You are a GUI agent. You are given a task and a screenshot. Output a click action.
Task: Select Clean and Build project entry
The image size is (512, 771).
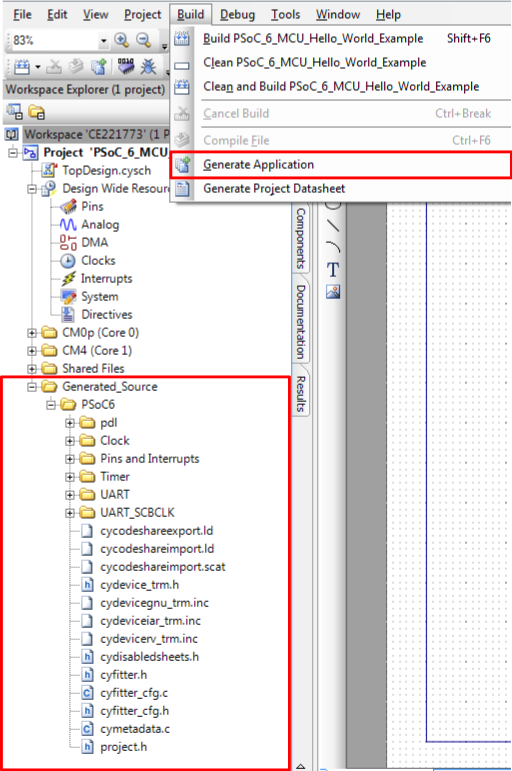click(x=340, y=87)
